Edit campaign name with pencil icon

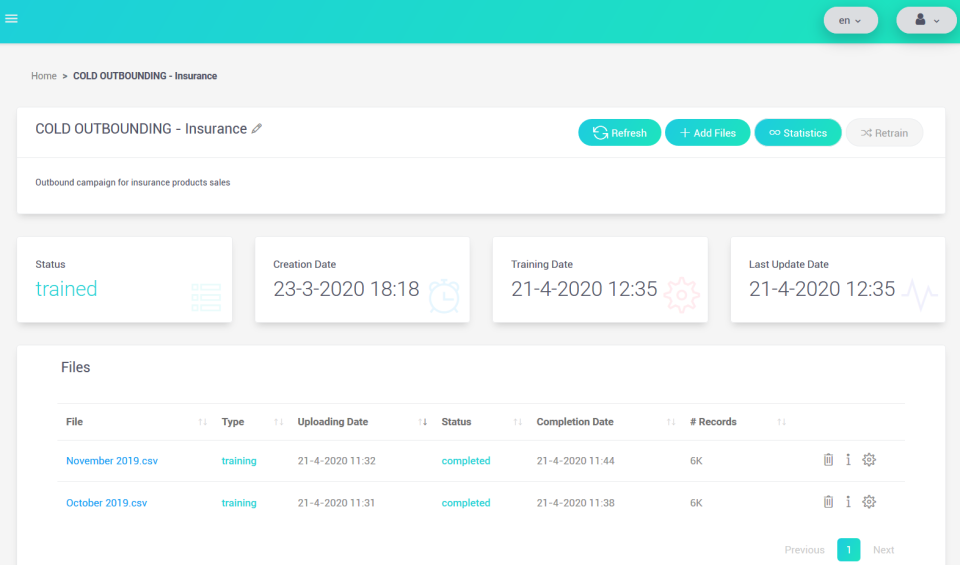[257, 129]
